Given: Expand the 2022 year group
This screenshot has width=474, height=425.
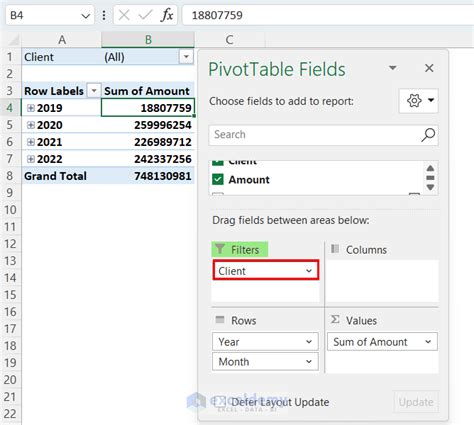Looking at the screenshot, I should [x=31, y=159].
